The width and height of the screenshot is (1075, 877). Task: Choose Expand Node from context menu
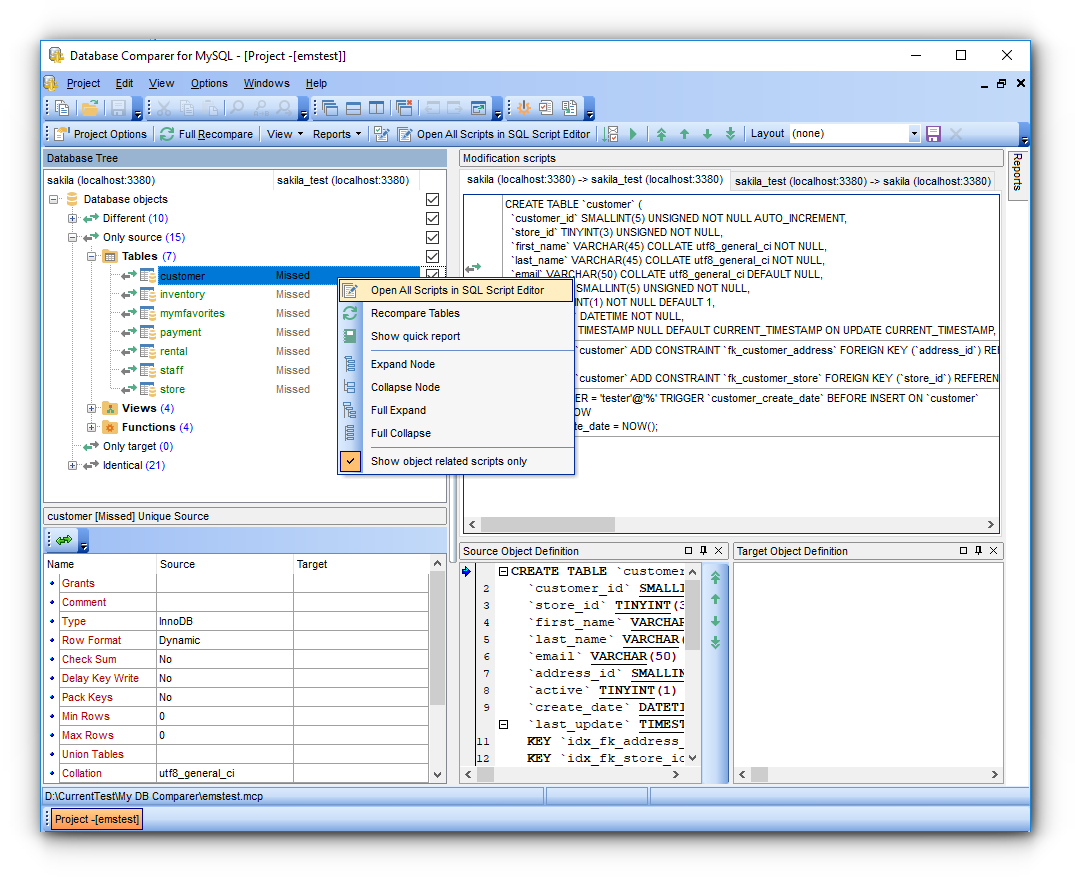pos(457,364)
